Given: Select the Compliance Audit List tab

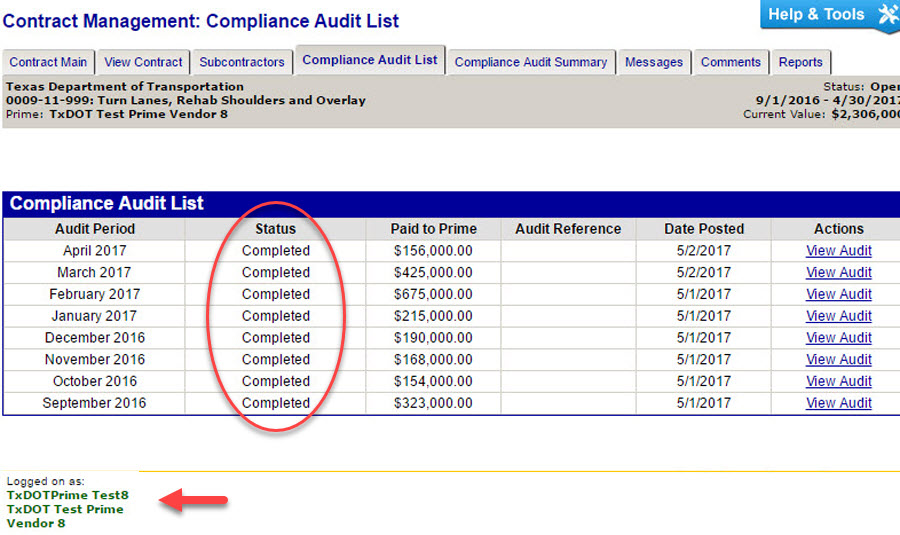Looking at the screenshot, I should [x=370, y=60].
